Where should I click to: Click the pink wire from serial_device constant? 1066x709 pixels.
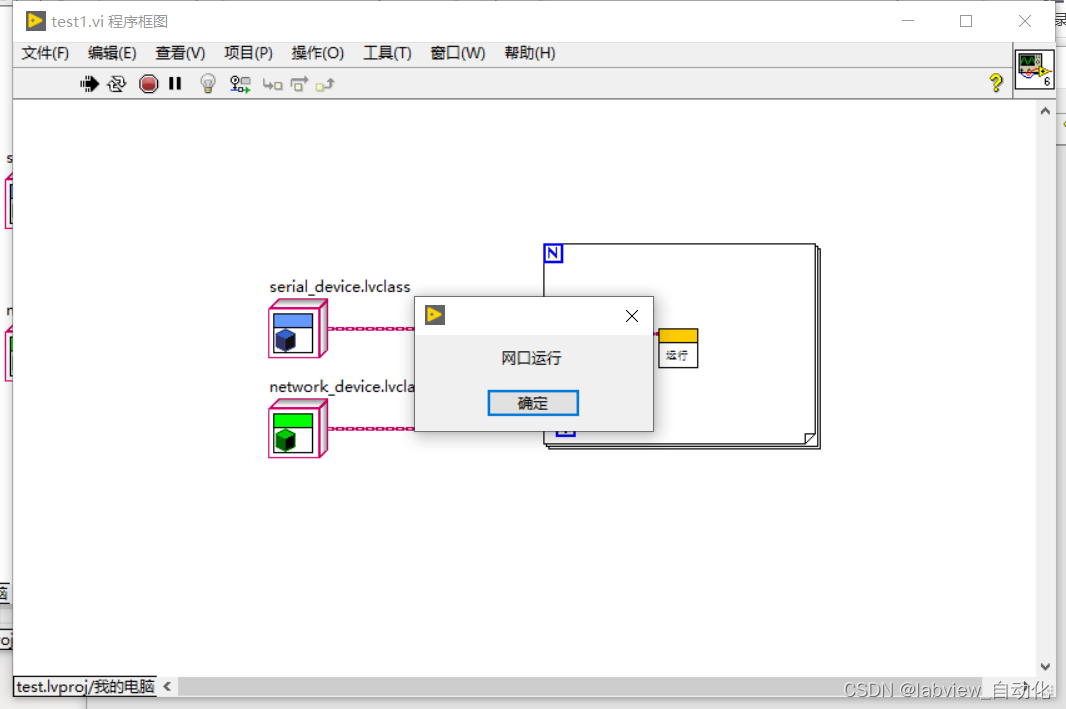tap(371, 328)
